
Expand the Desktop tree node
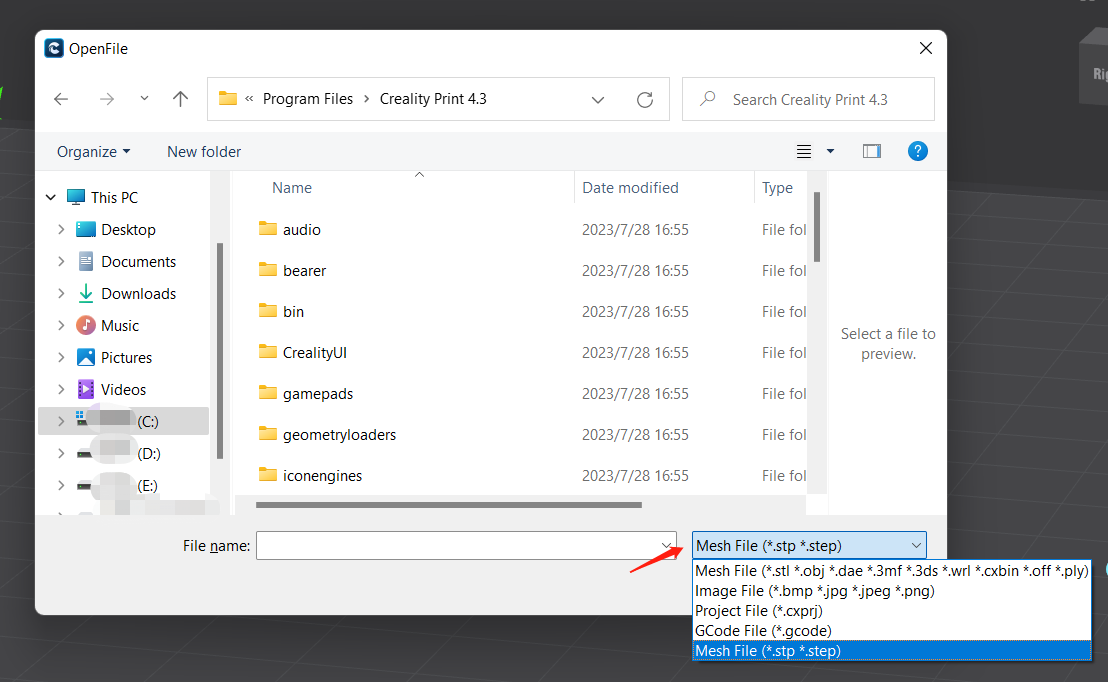click(61, 230)
